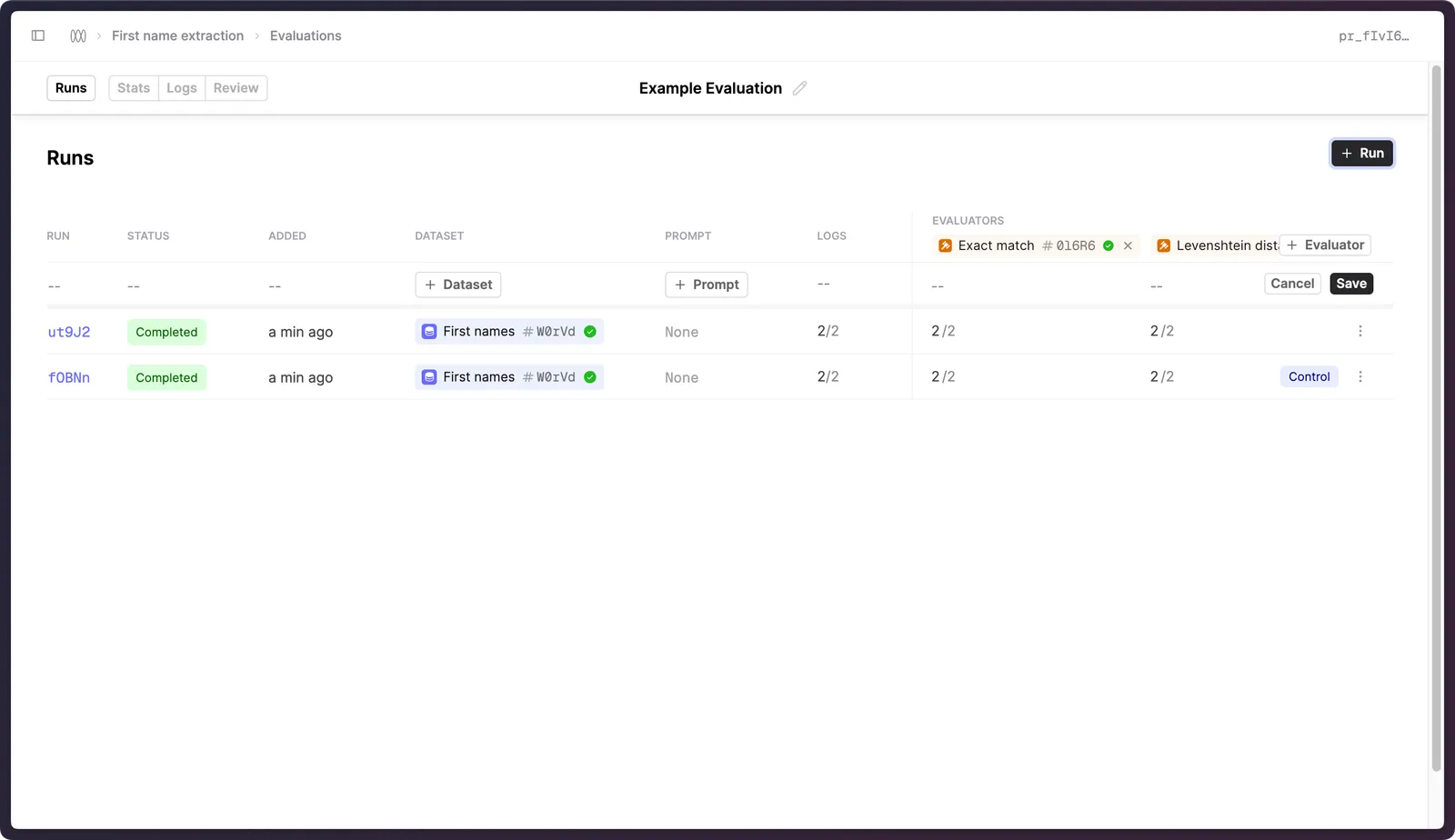1455x840 pixels.
Task: Toggle the sidebar panel icon
Action: pos(38,35)
